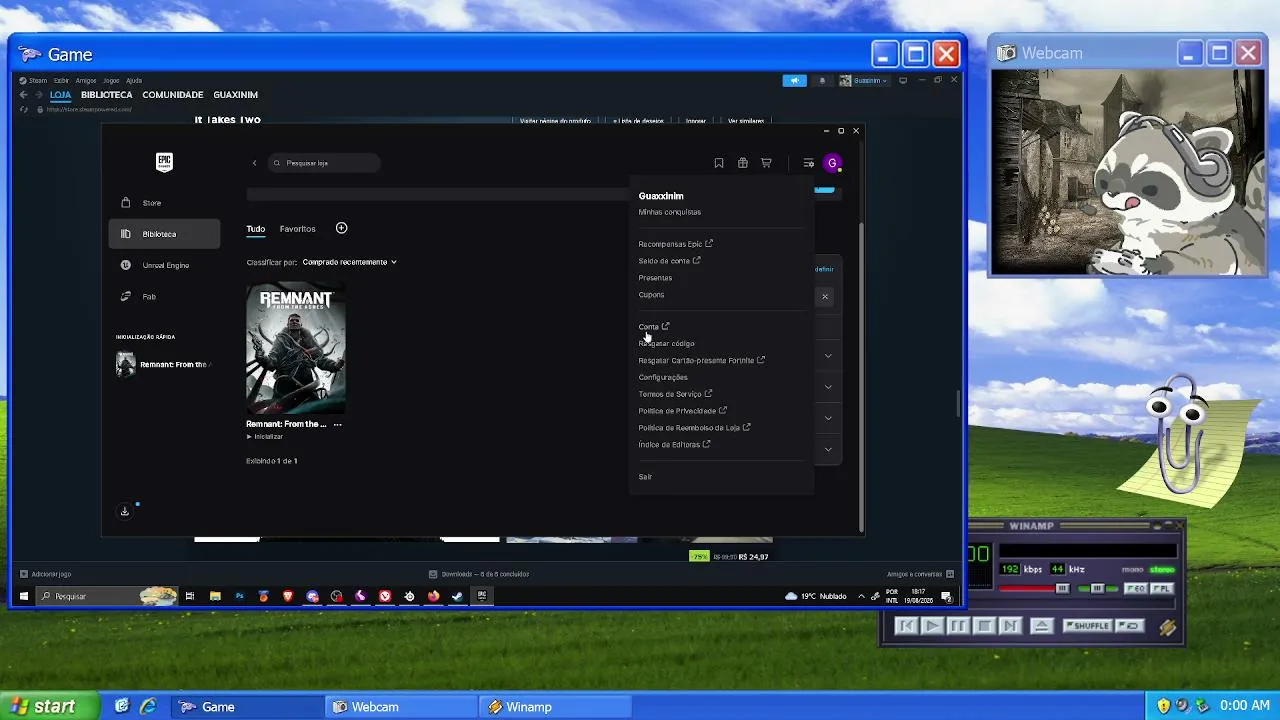Open the sort by Comprado recentemente dropdown
This screenshot has height=720, width=1280.
click(350, 262)
